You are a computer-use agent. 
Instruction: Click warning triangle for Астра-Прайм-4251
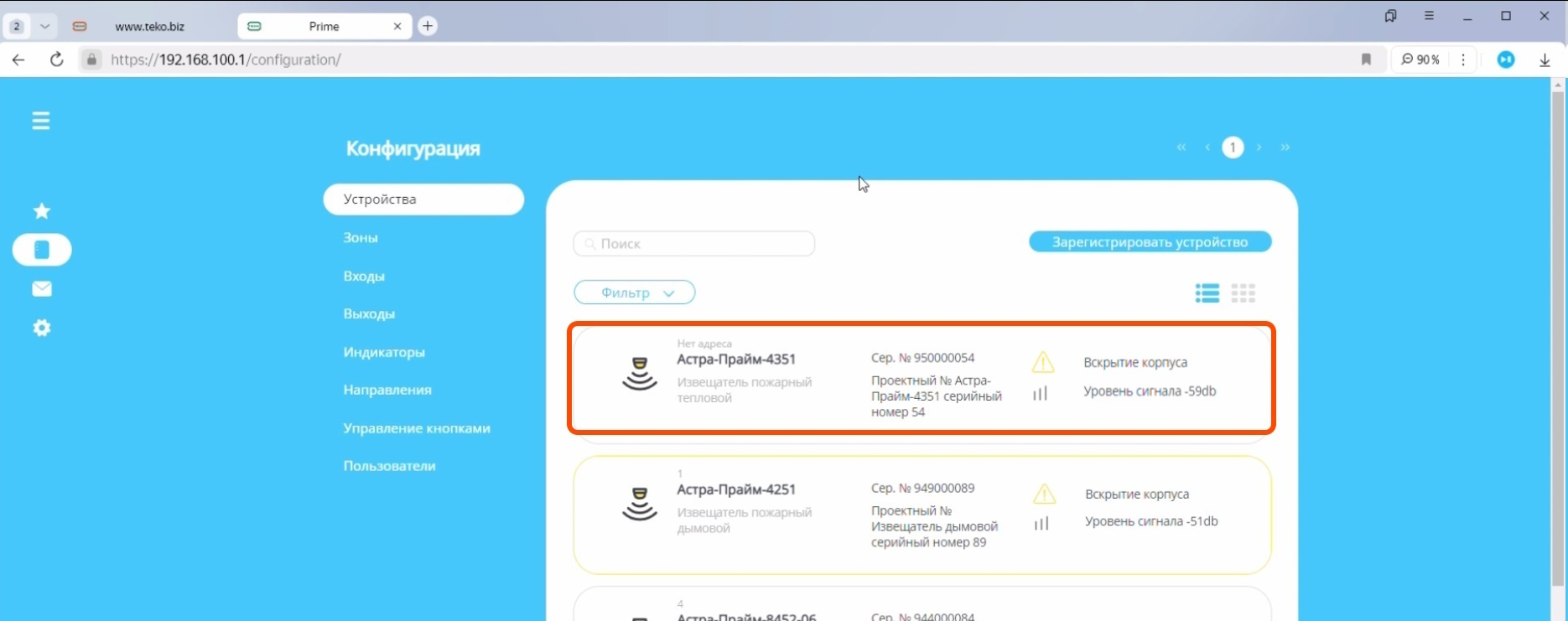[1045, 494]
